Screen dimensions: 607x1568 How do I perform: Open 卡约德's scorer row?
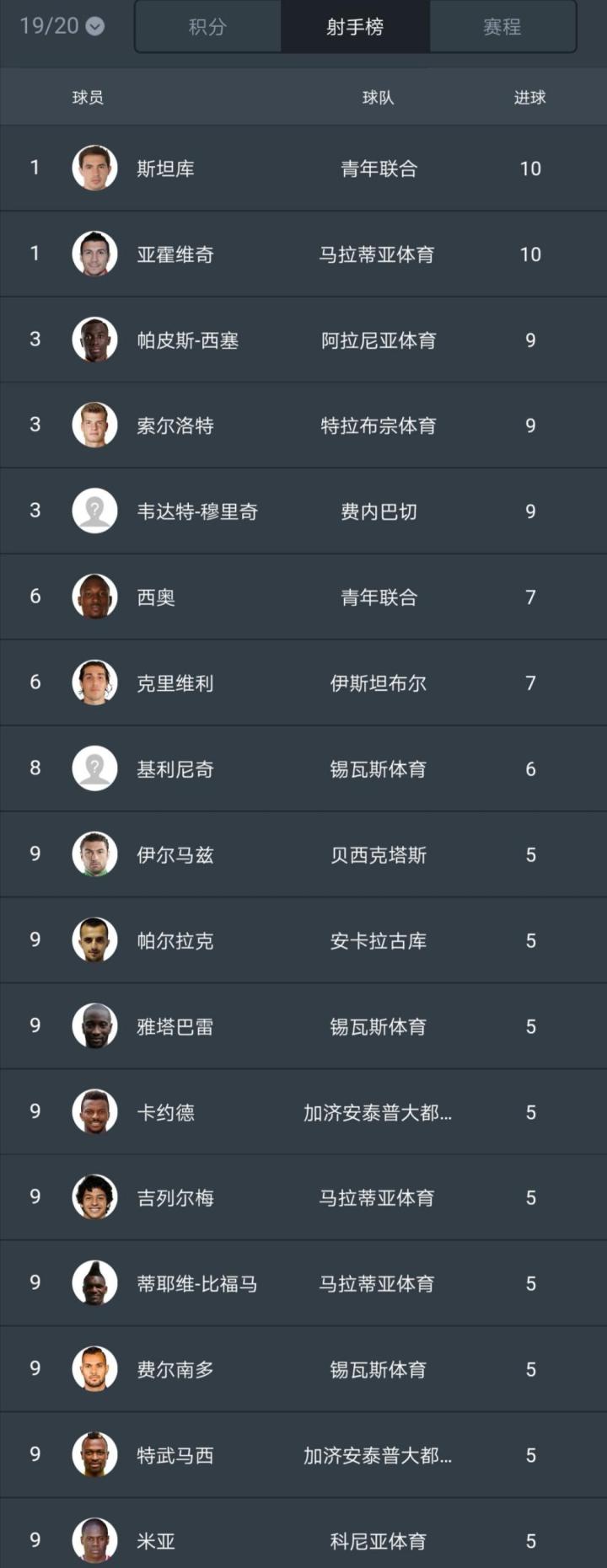[x=303, y=1112]
